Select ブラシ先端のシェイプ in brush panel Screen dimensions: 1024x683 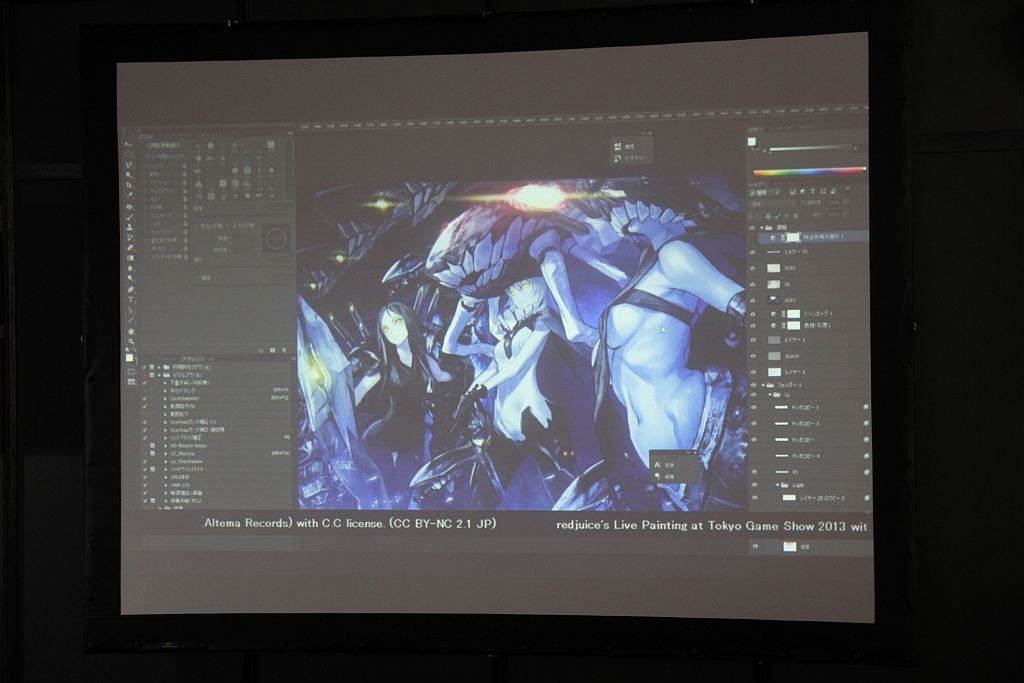pyautogui.click(x=165, y=157)
